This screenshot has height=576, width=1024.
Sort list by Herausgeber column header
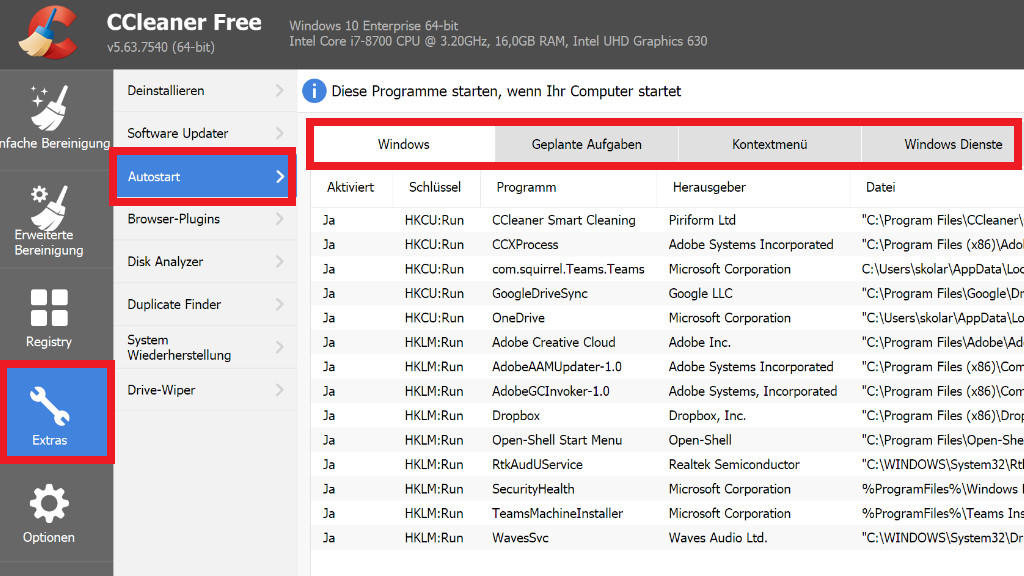coord(709,187)
